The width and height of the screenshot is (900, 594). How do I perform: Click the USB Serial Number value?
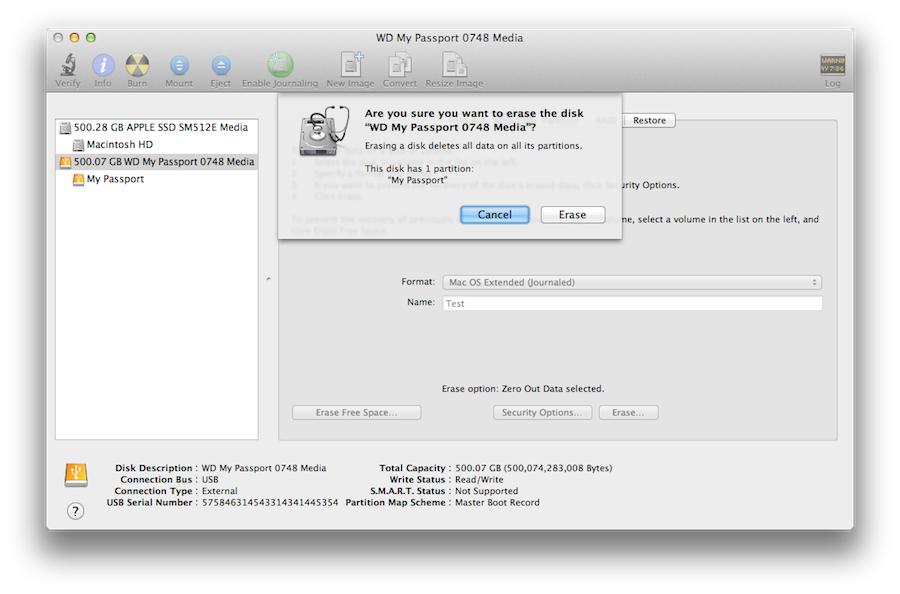[x=270, y=503]
